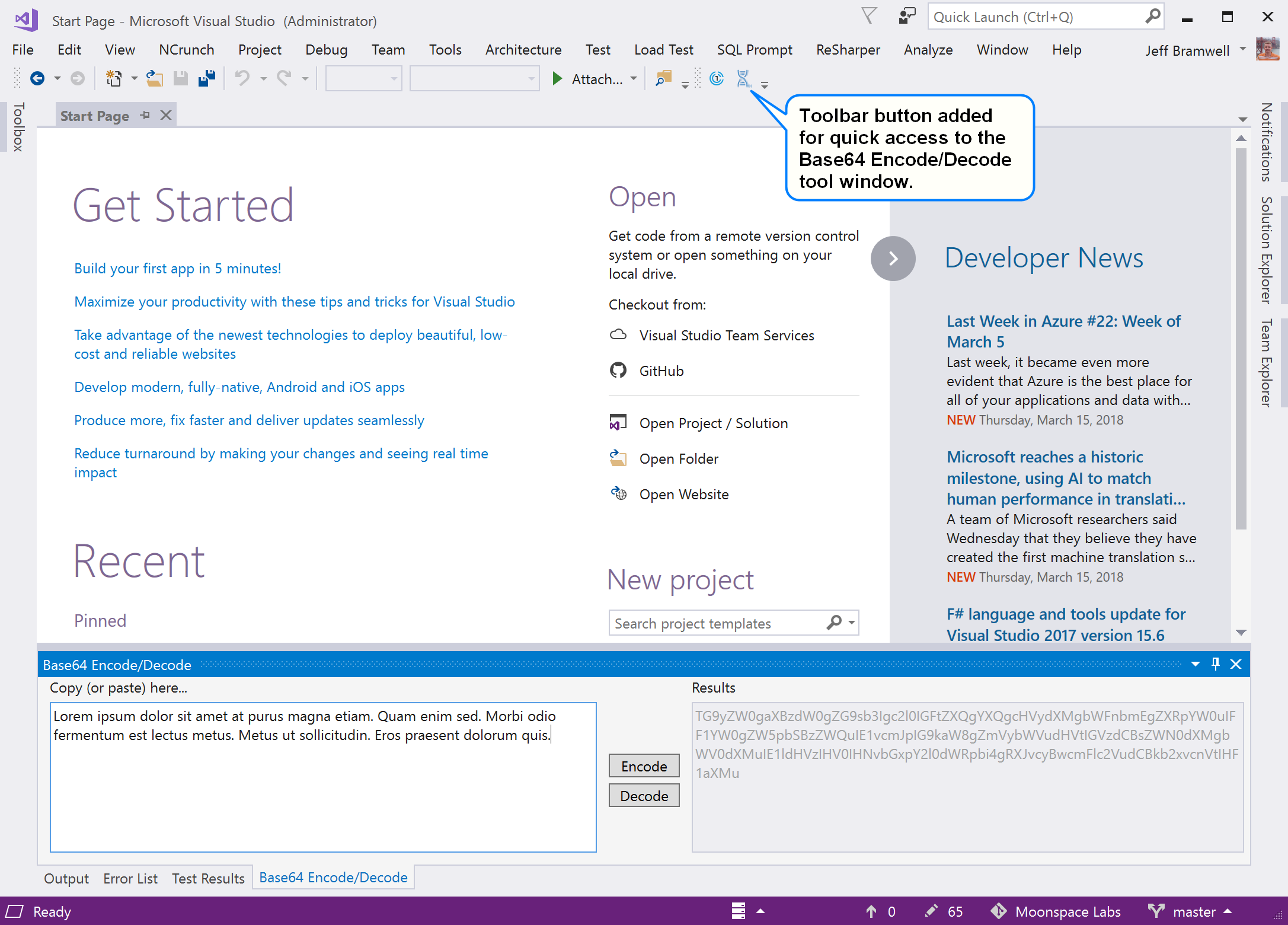Click the Undo toolbar icon
Viewport: 1288px width, 925px height.
point(242,78)
